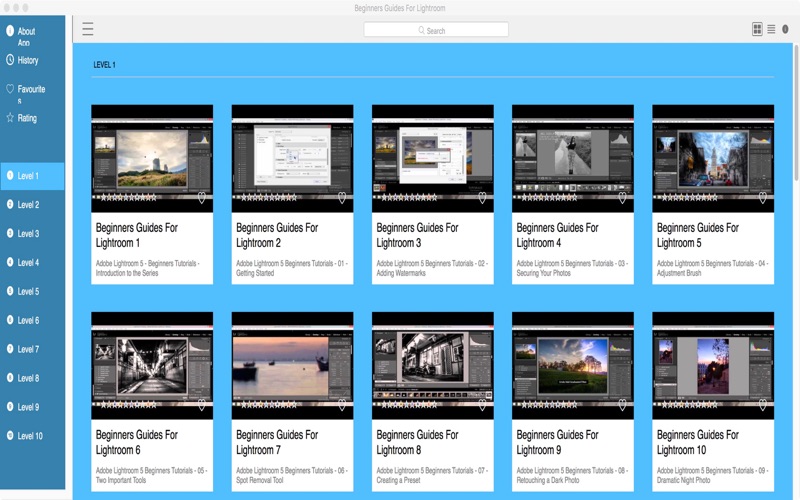Image resolution: width=800 pixels, height=500 pixels.
Task: Select Level 6 in sidebar
Action: pos(32,320)
